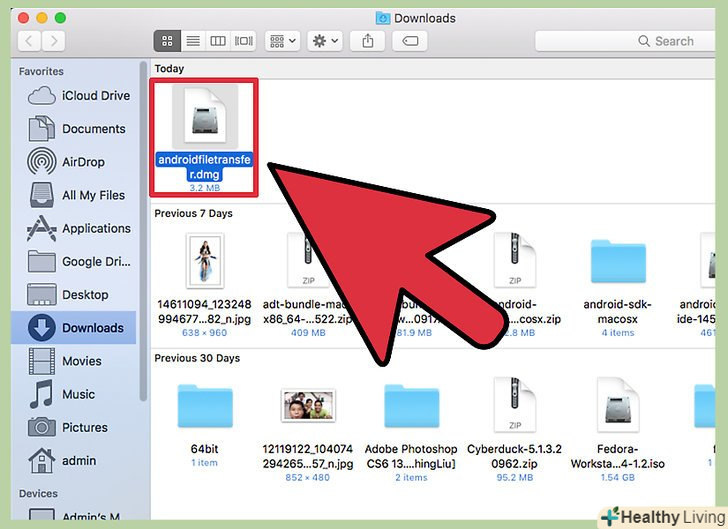Click the Today group header
Viewport: 728px width, 529px height.
(x=169, y=69)
